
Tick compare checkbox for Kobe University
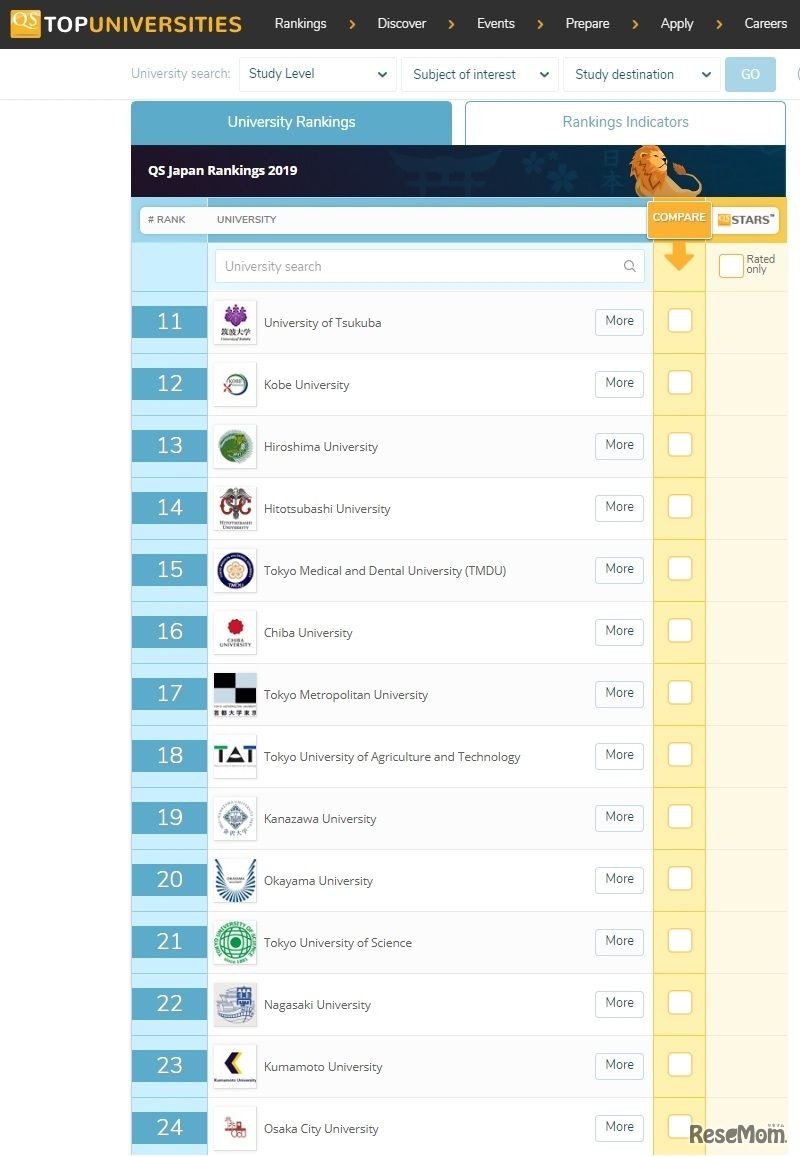point(680,382)
